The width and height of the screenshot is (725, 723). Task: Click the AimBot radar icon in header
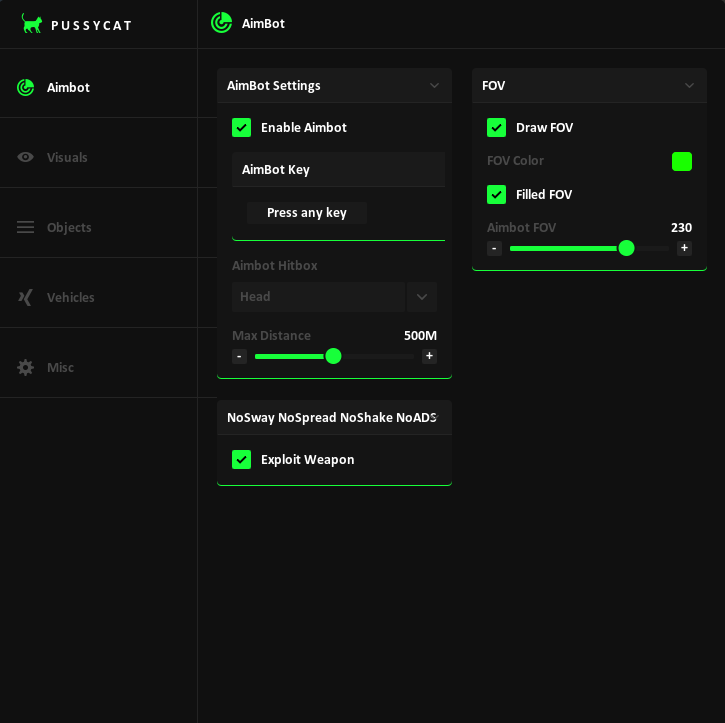click(222, 23)
